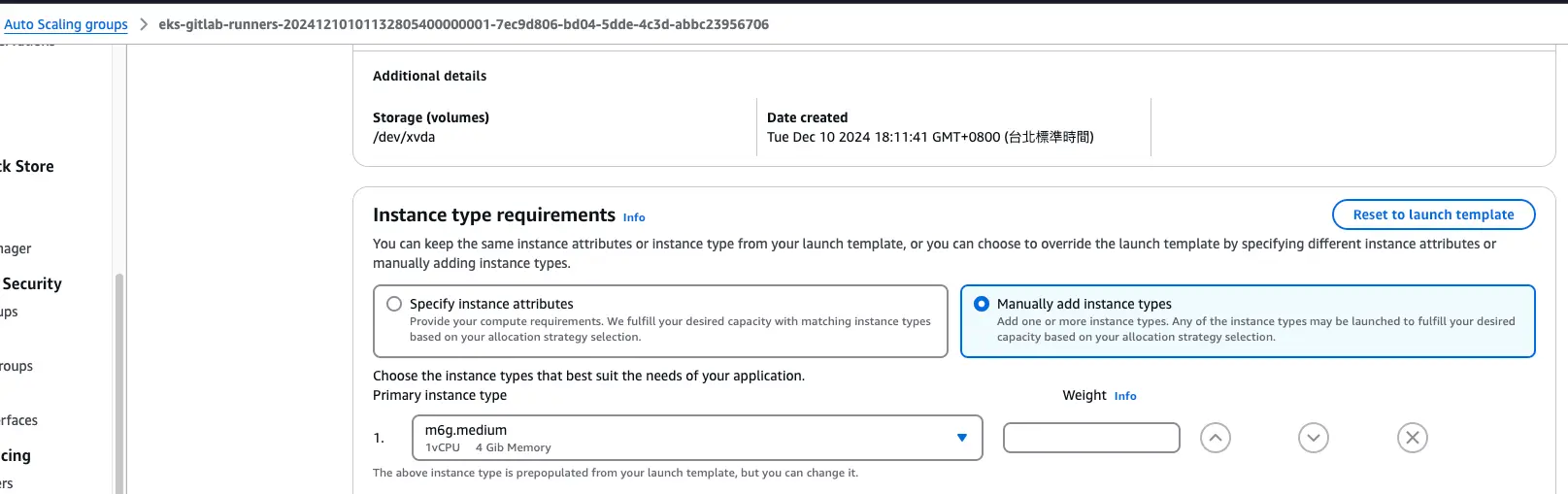
Task: Open the primary instance type m6g.medium dropdown
Action: coord(696,438)
